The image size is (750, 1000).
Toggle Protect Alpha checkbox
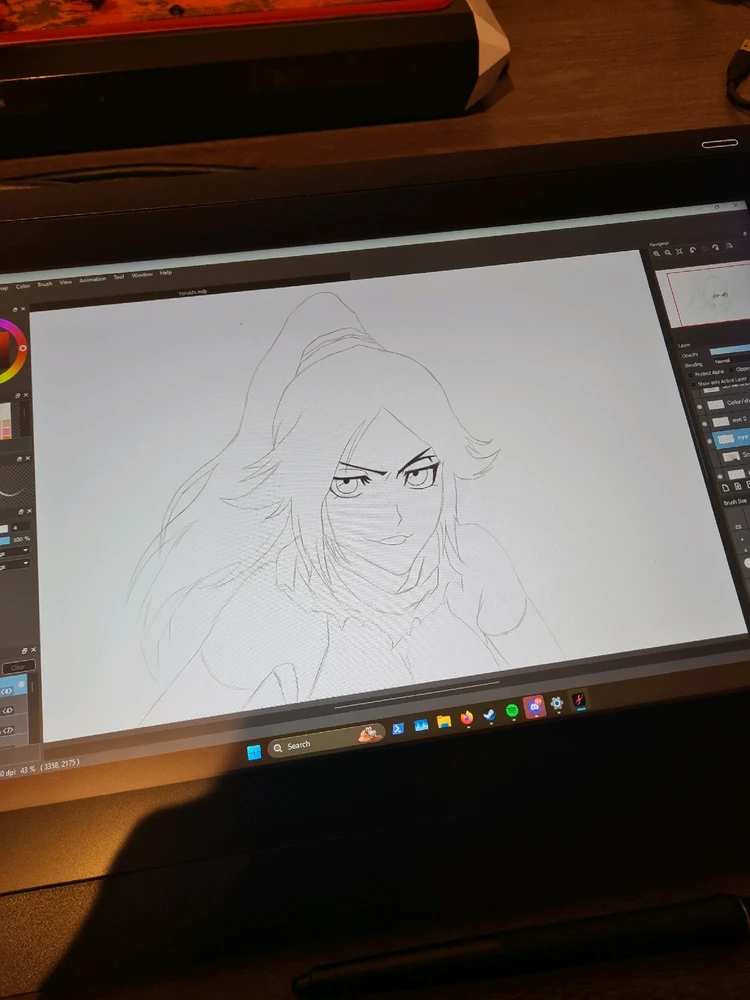pos(691,374)
